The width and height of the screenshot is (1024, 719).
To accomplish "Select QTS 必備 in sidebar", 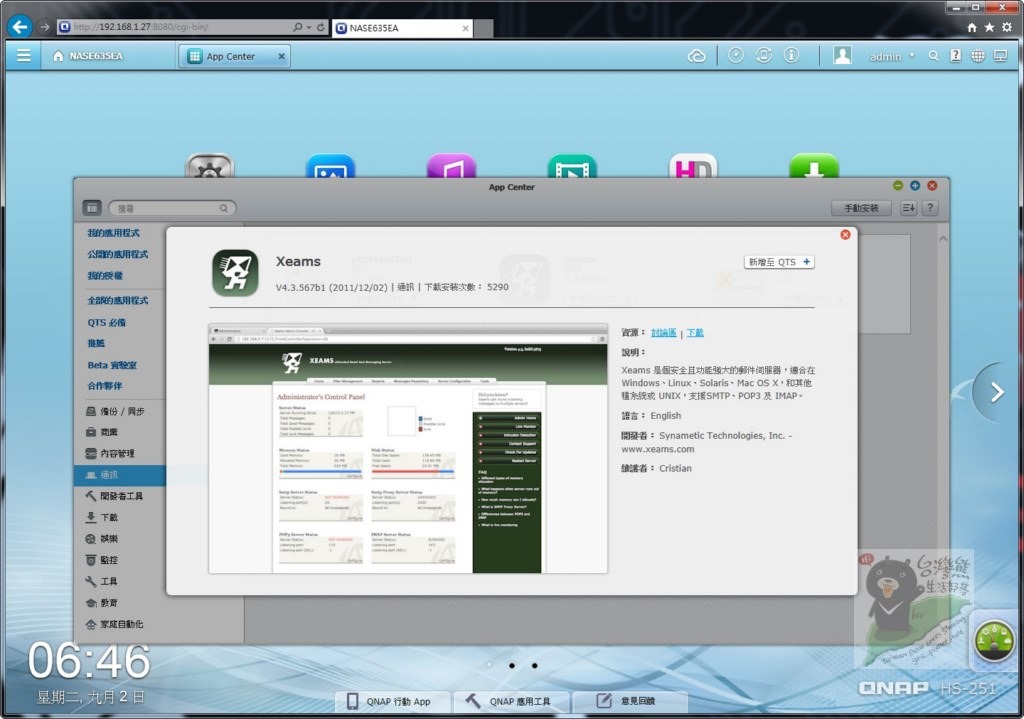I will click(106, 322).
